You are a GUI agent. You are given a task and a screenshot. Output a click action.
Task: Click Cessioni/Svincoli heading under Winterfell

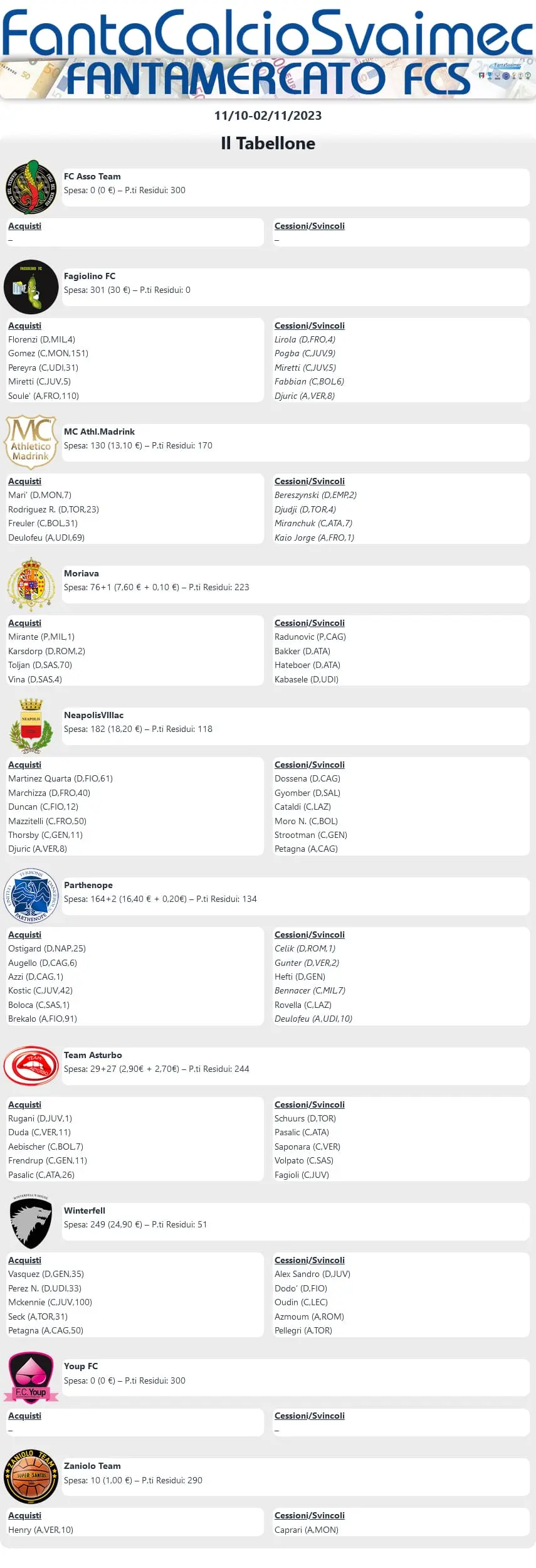tap(310, 1260)
